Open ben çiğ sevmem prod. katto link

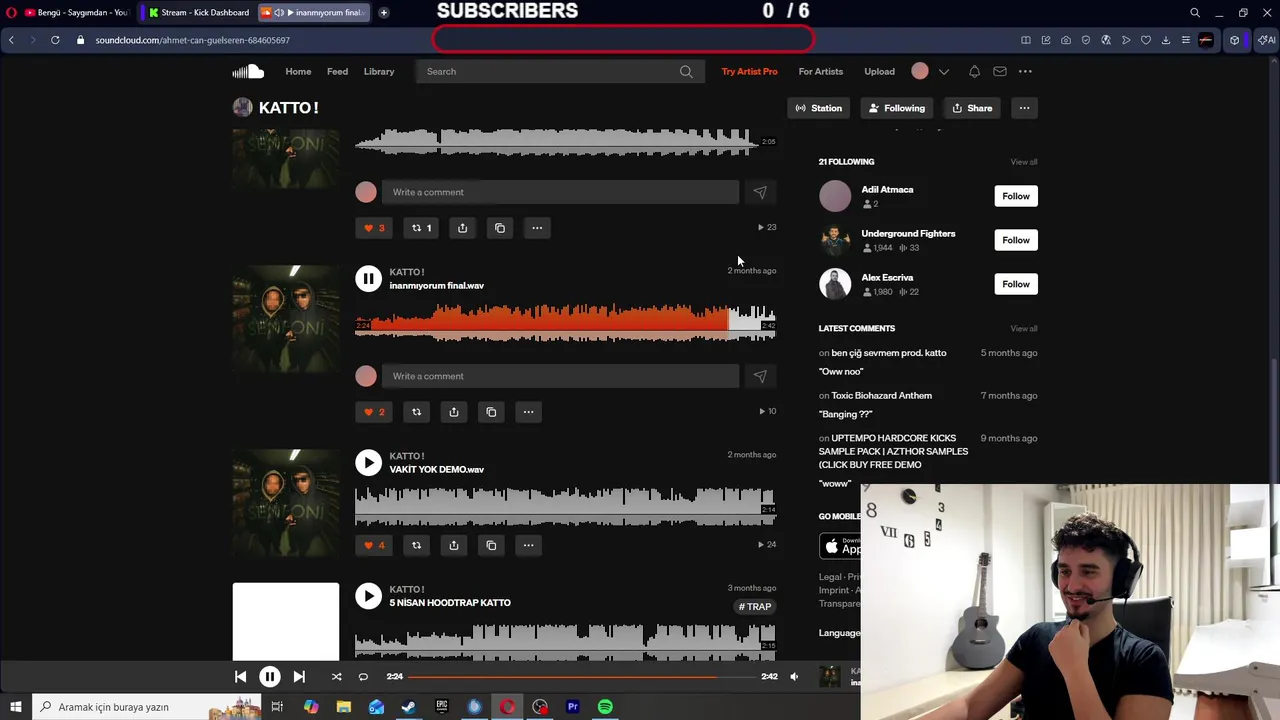coord(888,353)
